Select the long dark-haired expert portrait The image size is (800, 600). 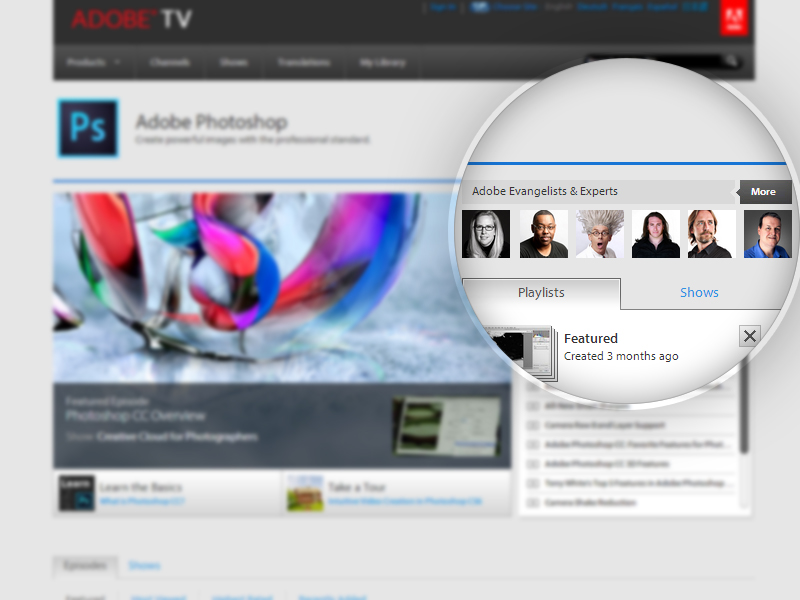click(x=656, y=234)
